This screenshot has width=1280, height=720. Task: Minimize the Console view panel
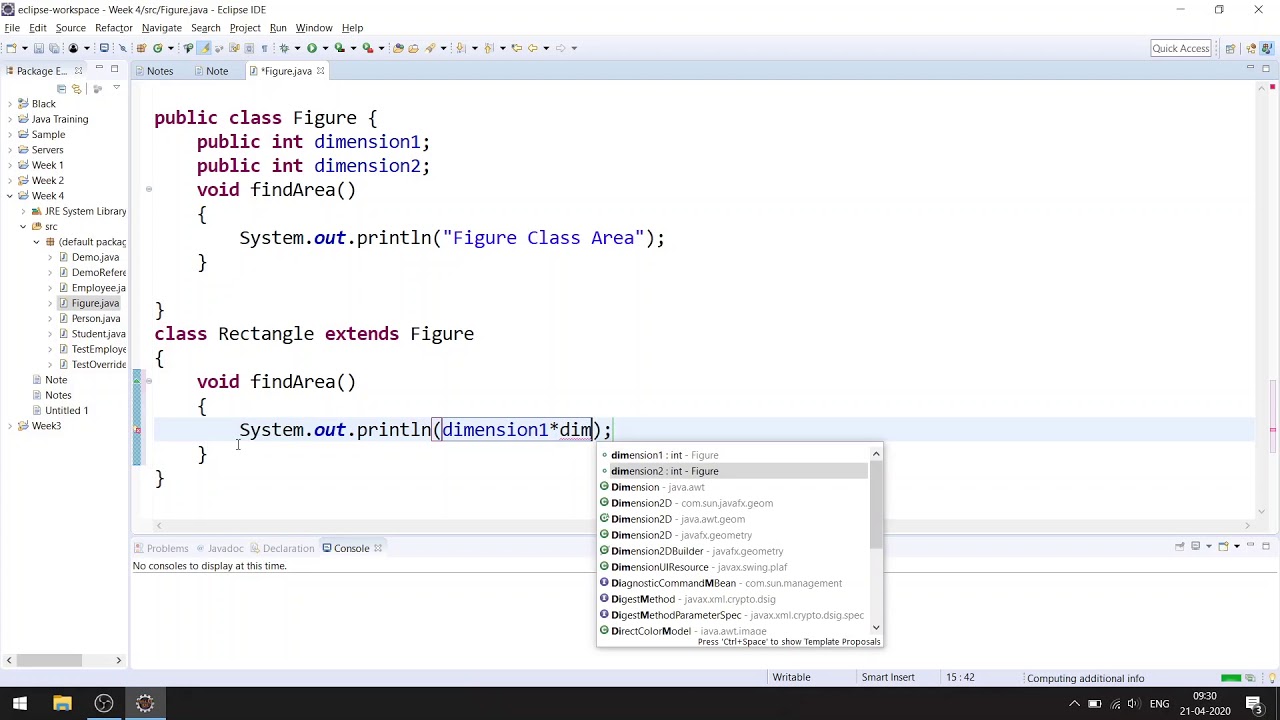[1250, 545]
